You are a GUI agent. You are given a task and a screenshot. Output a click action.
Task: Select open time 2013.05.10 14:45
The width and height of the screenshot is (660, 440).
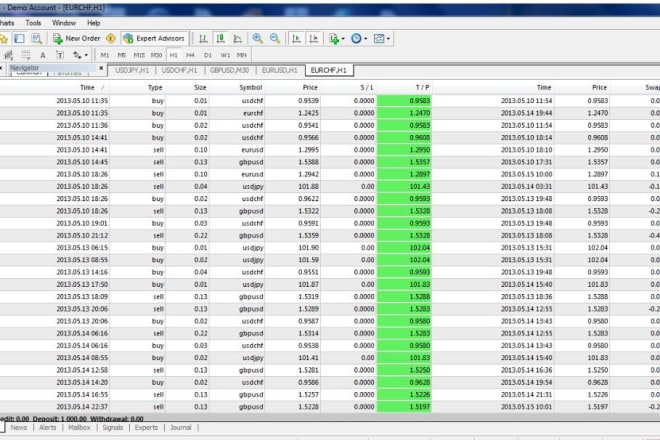[82, 162]
